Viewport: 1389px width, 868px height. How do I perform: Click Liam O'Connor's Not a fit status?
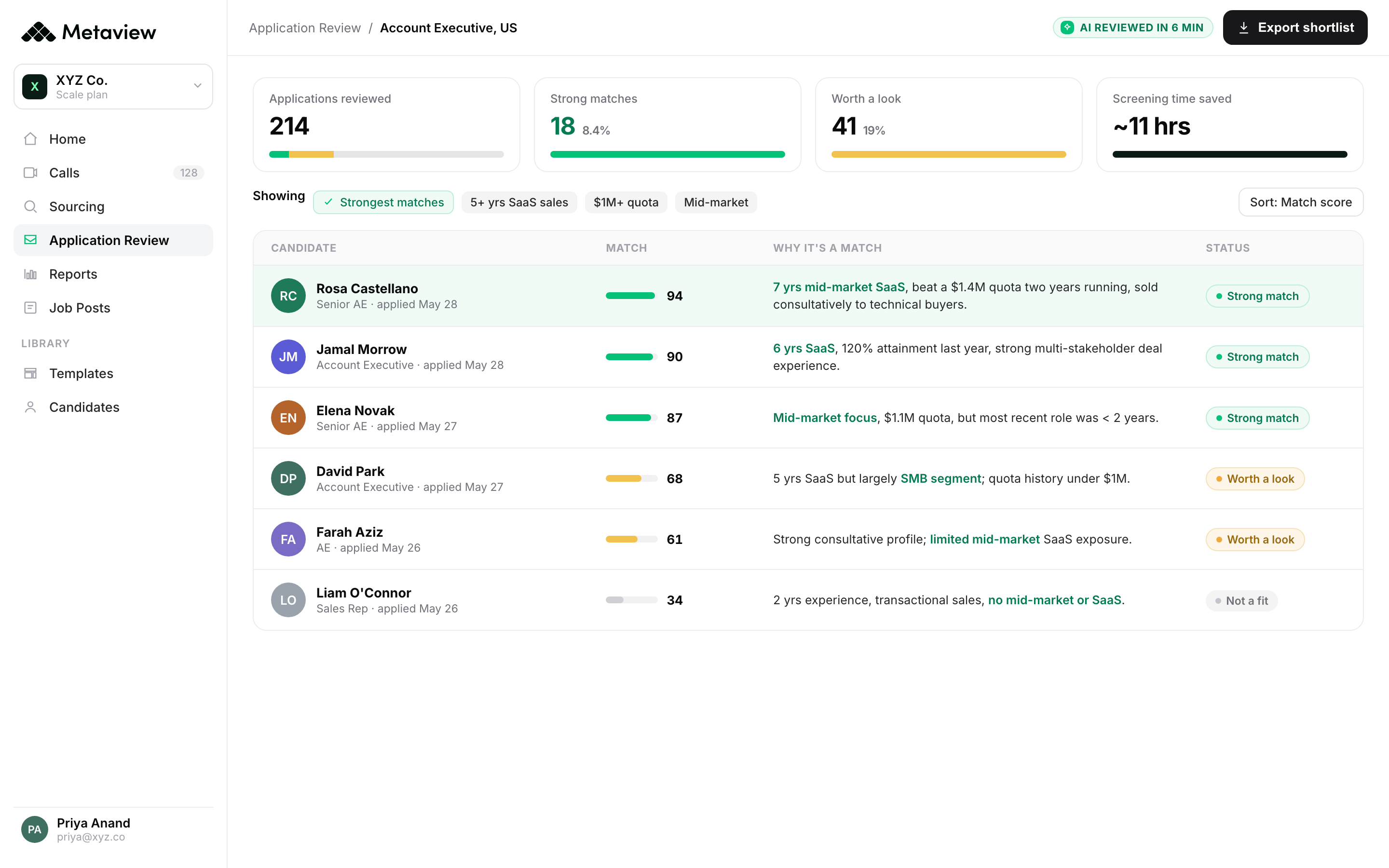coord(1241,600)
